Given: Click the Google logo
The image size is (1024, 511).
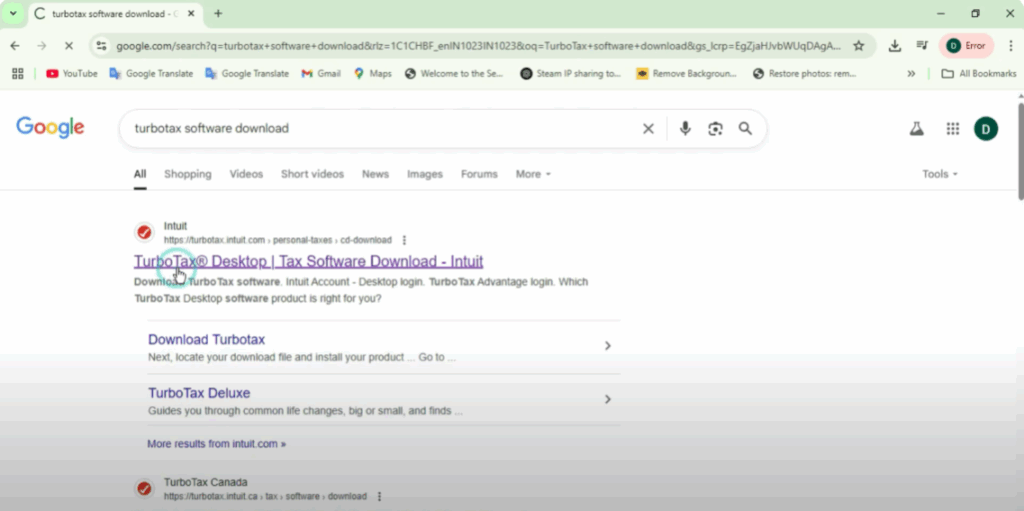Looking at the screenshot, I should [50, 128].
